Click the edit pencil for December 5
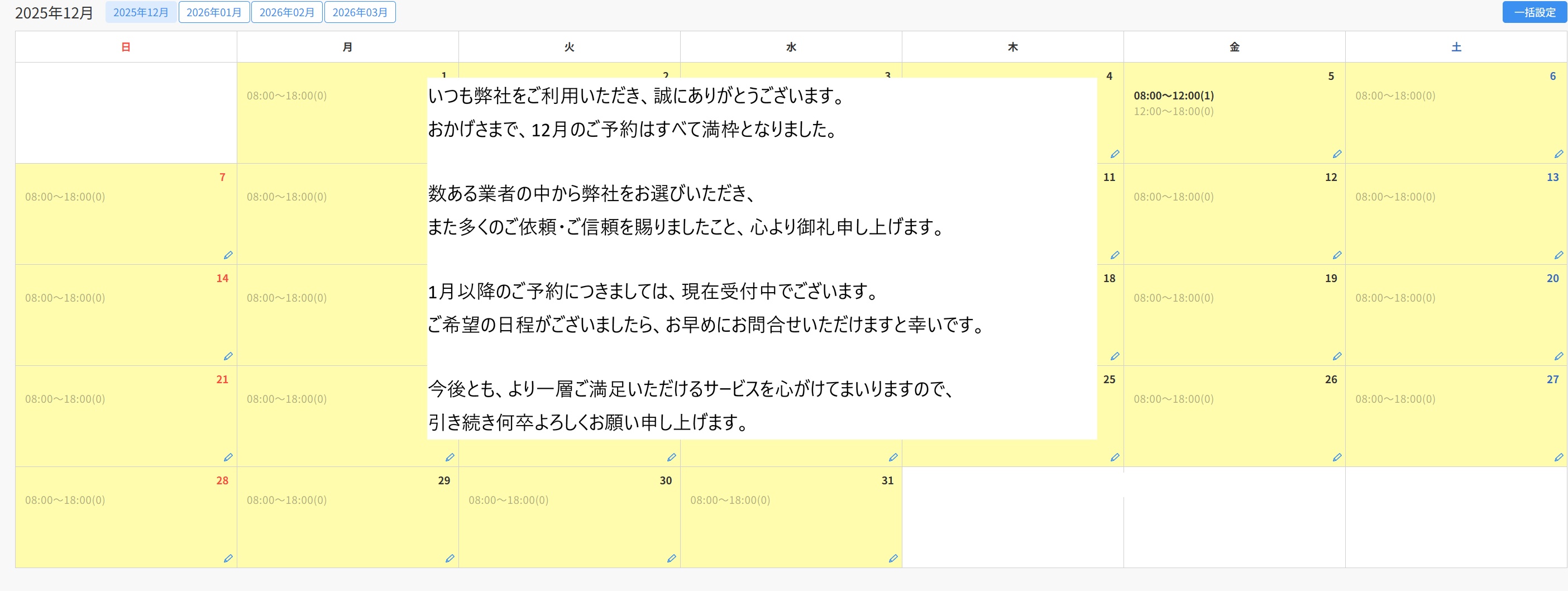1568x591 pixels. pos(1337,154)
